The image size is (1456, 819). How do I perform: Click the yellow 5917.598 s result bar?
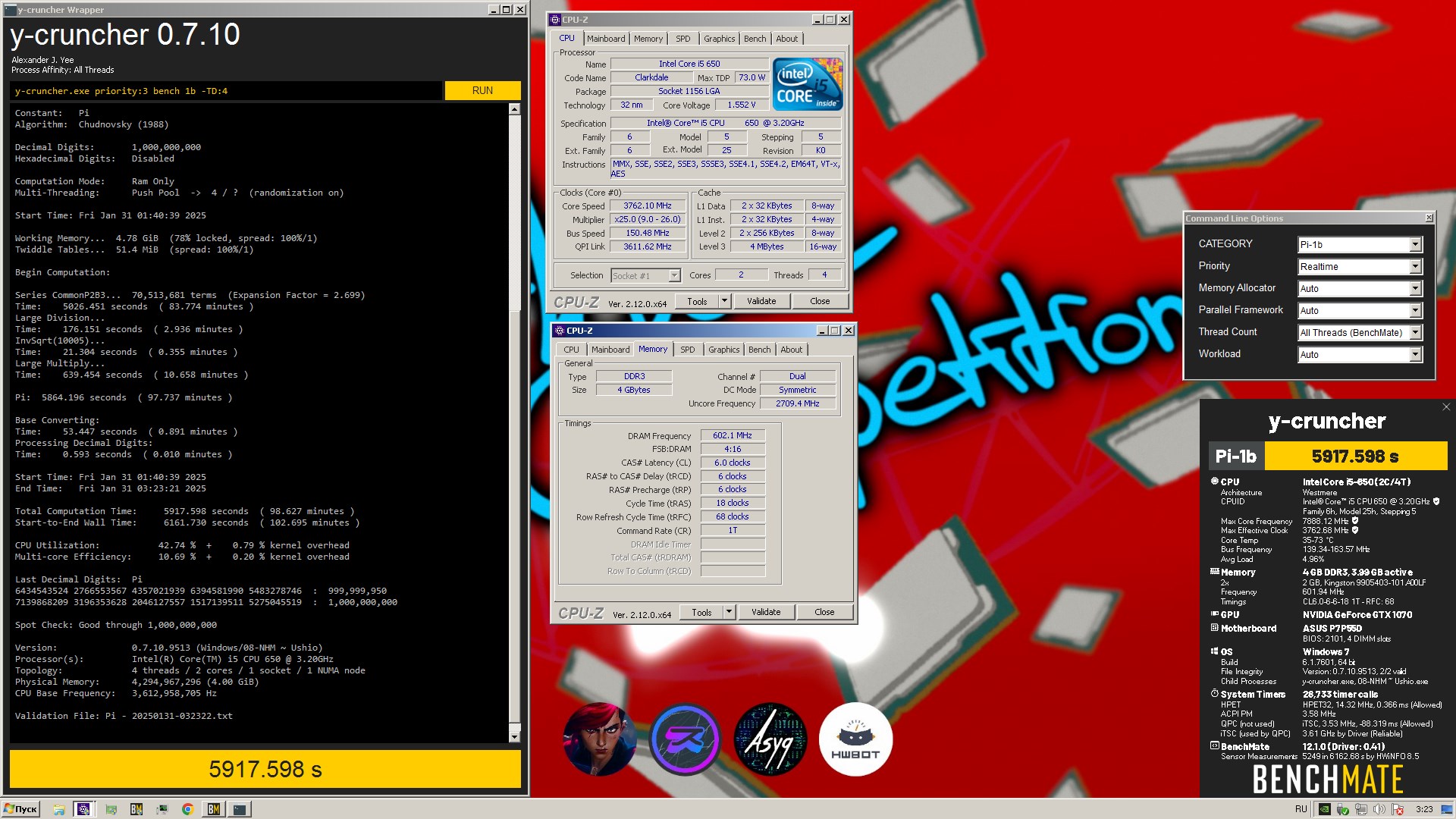pyautogui.click(x=265, y=769)
